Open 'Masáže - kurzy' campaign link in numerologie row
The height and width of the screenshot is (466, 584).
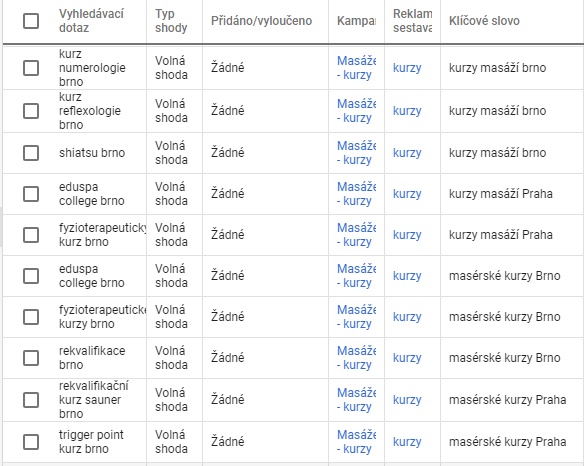click(x=356, y=68)
